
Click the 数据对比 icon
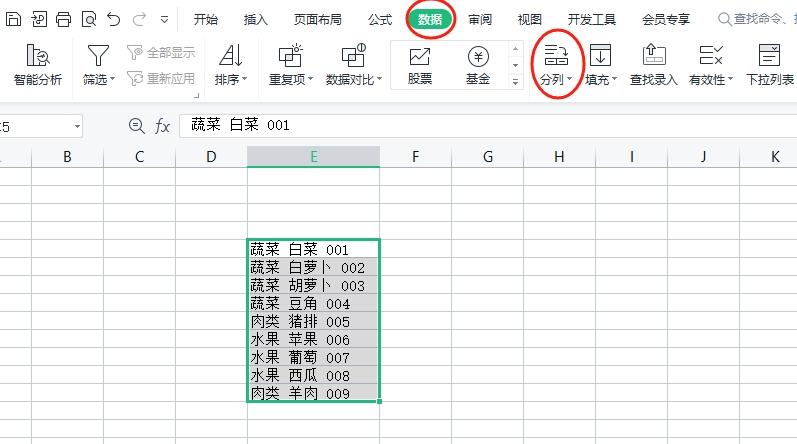(x=353, y=56)
